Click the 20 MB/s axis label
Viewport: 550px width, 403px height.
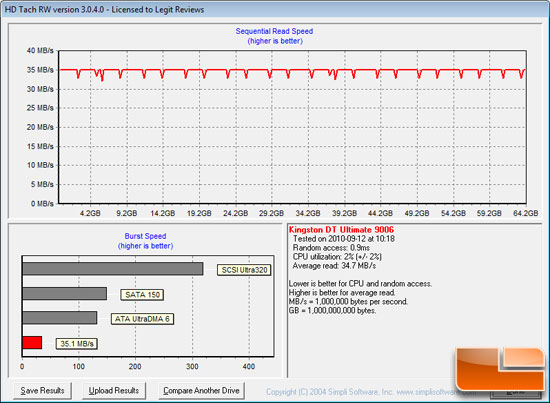coord(40,127)
